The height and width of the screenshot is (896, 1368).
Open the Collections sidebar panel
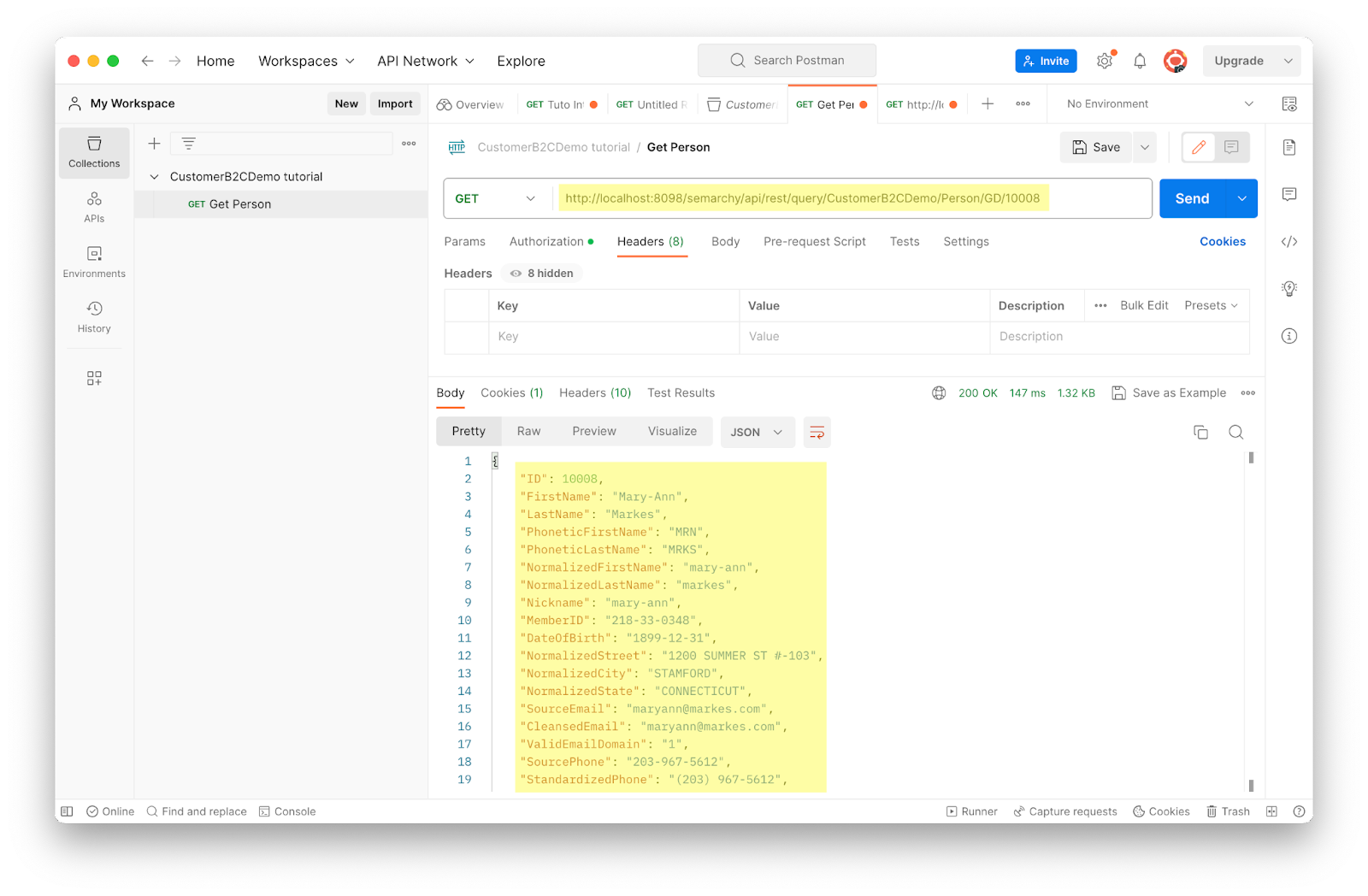coord(94,152)
